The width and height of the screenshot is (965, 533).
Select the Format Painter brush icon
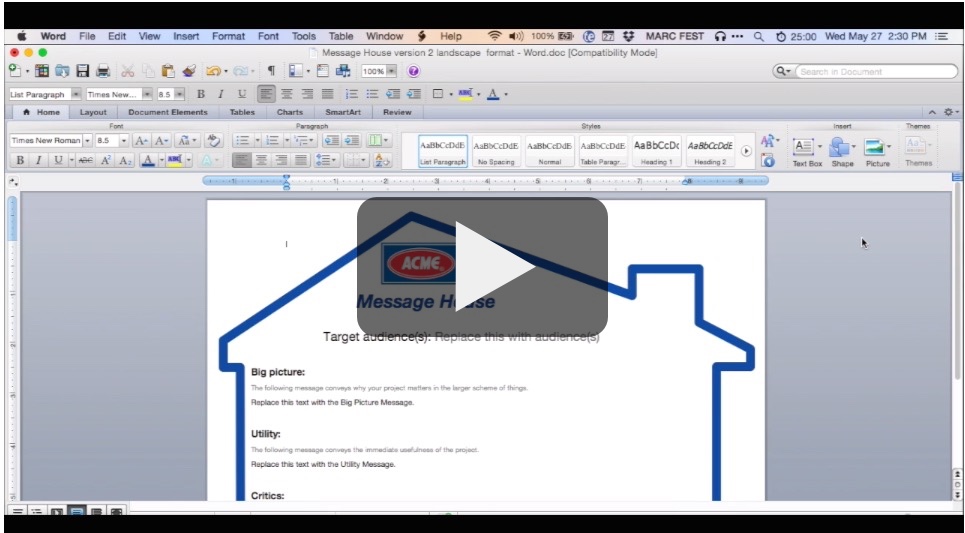[x=189, y=71]
